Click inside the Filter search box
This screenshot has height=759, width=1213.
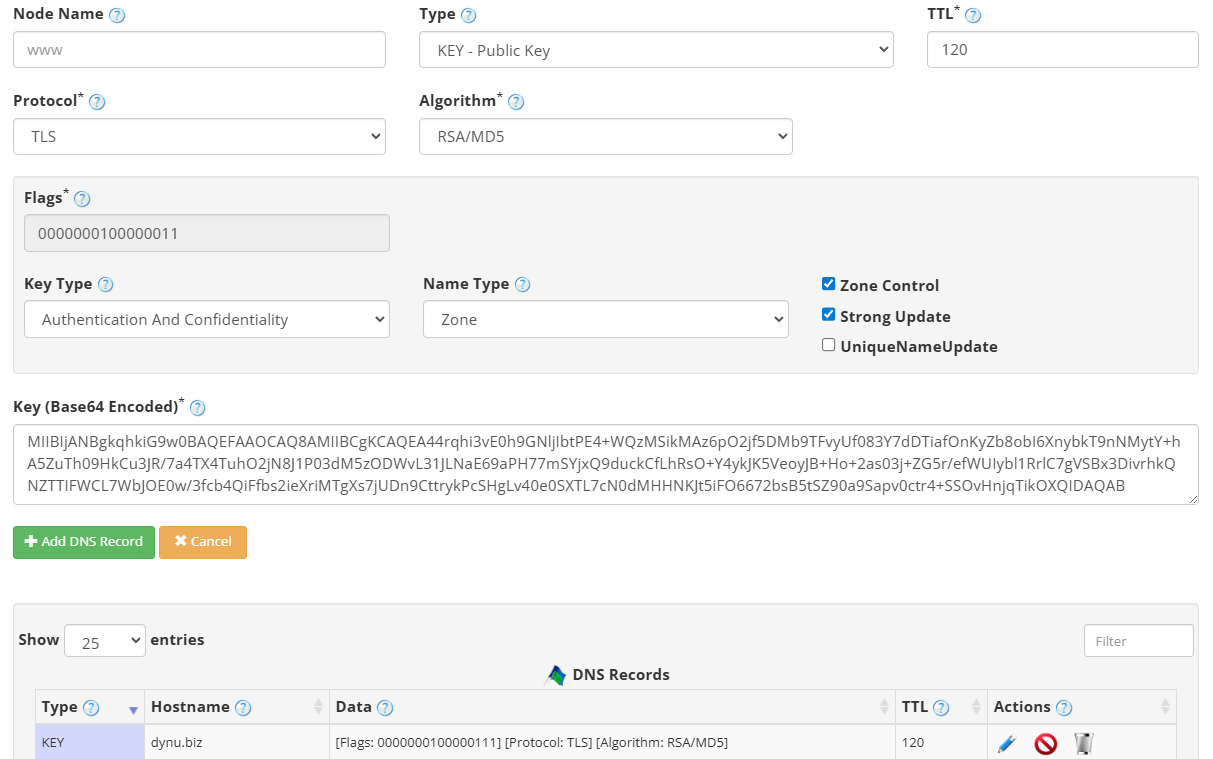[x=1138, y=640]
